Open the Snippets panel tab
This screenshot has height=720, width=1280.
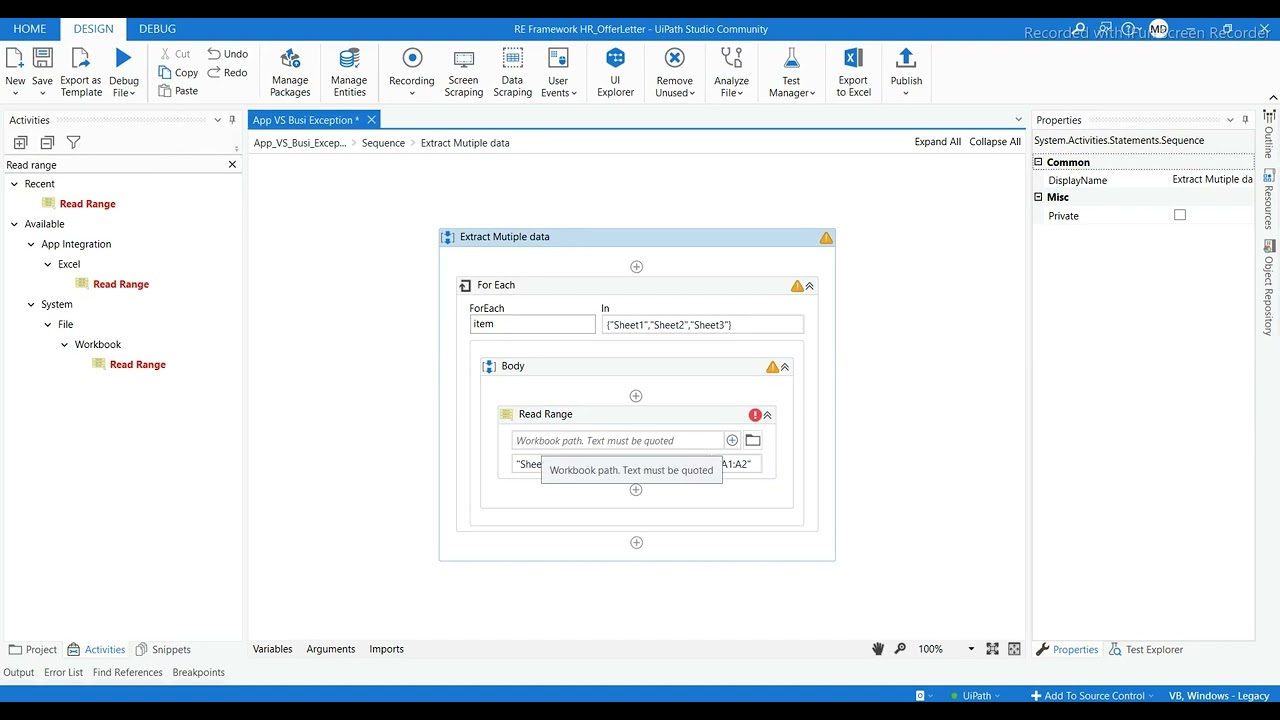click(x=163, y=649)
